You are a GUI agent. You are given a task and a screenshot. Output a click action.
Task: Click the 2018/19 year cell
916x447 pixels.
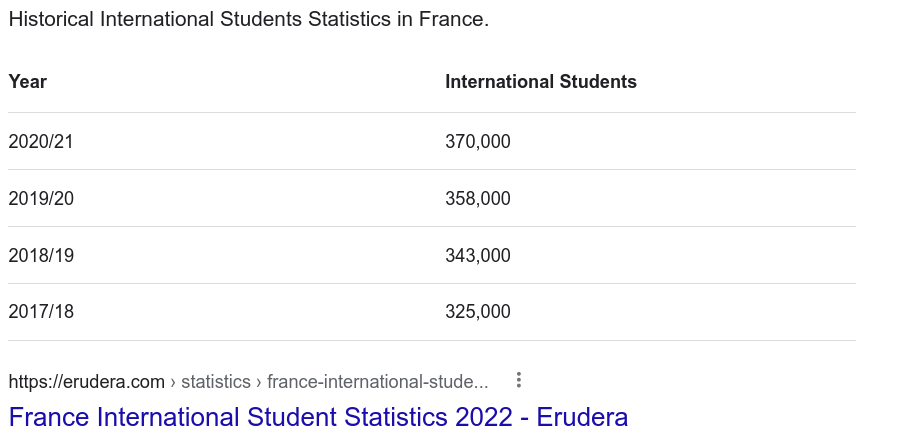tap(41, 255)
